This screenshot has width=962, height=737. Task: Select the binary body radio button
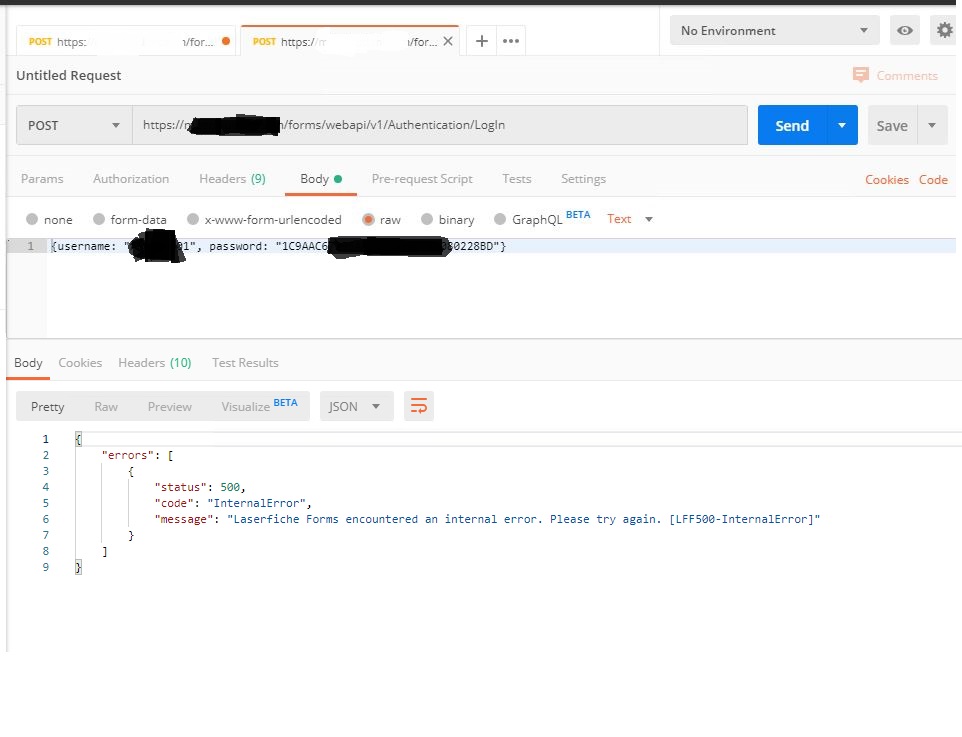[x=428, y=219]
